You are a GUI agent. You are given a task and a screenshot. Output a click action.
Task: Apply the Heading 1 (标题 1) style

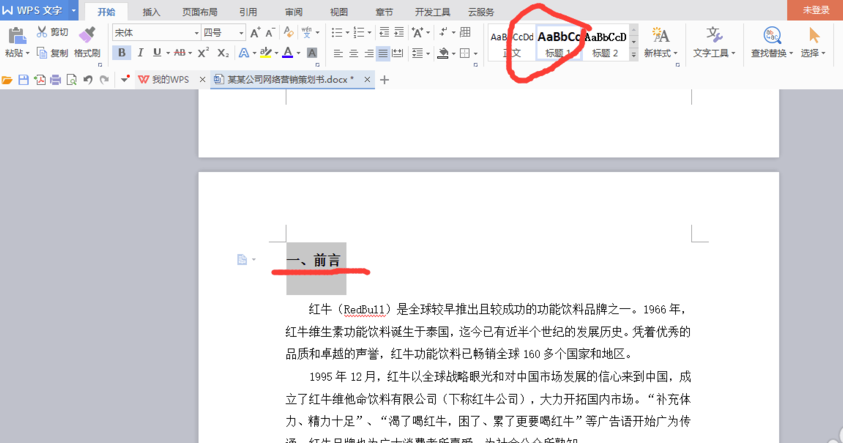click(559, 42)
